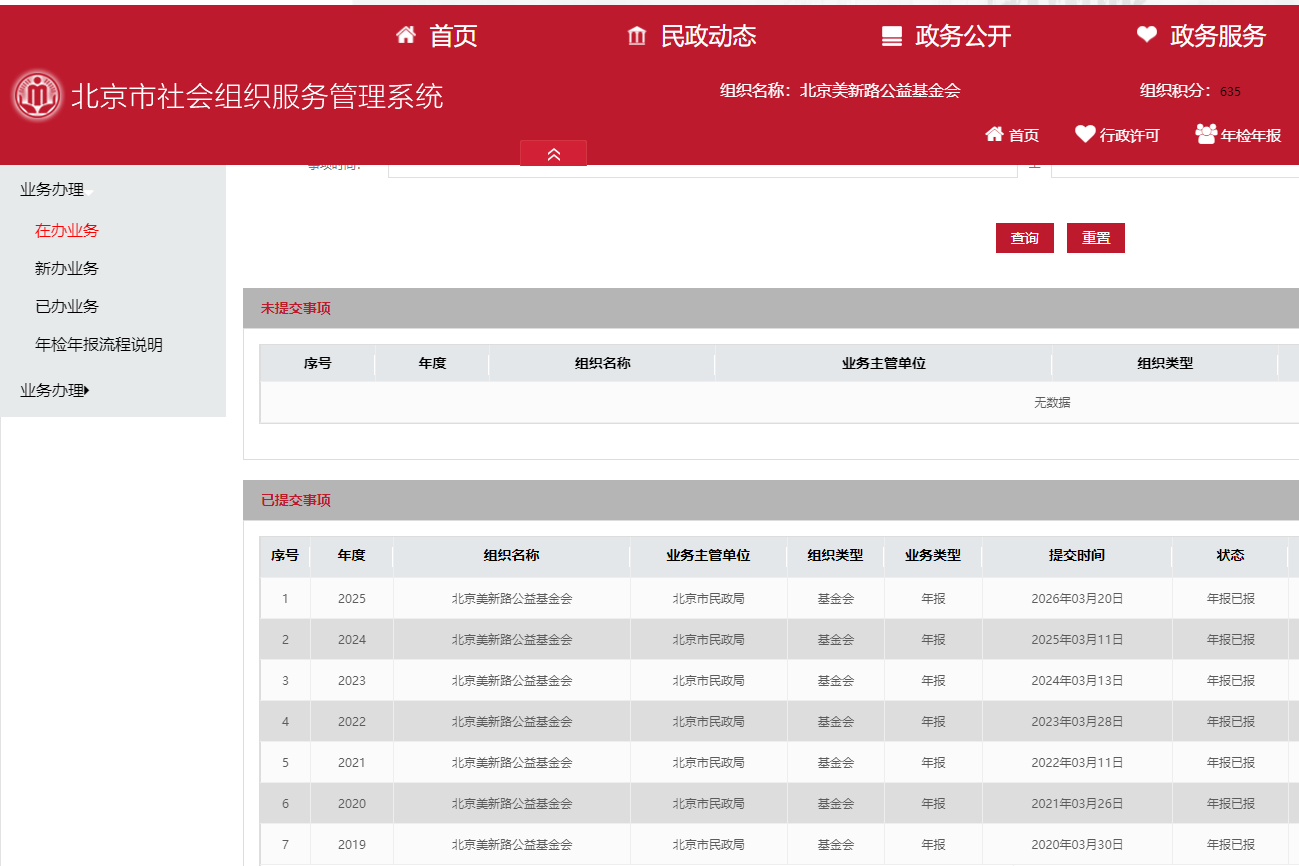The image size is (1299, 866).
Task: Click 业务主管单位 header in 未提交事项 table
Action: coord(883,363)
